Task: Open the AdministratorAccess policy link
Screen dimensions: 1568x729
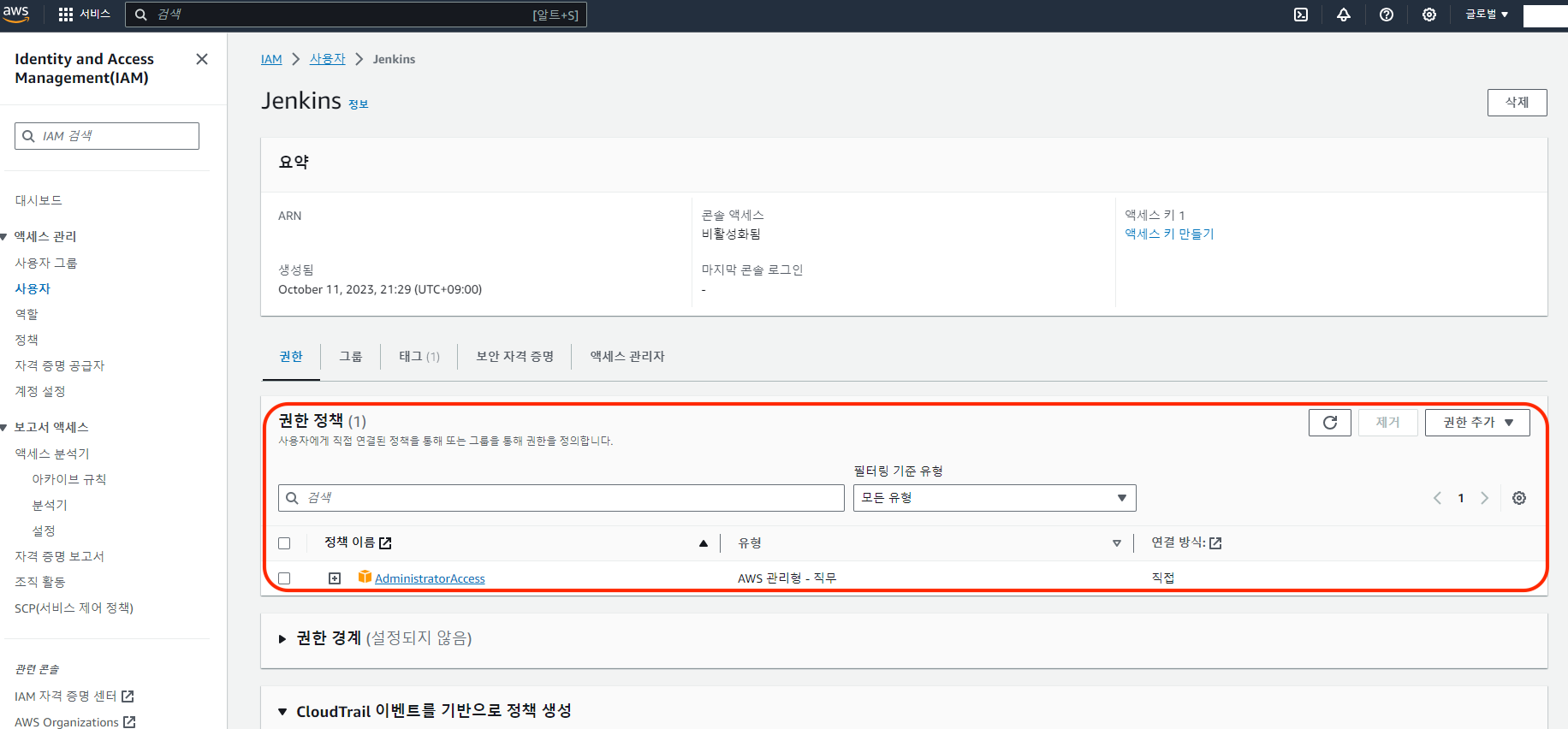Action: click(x=430, y=579)
